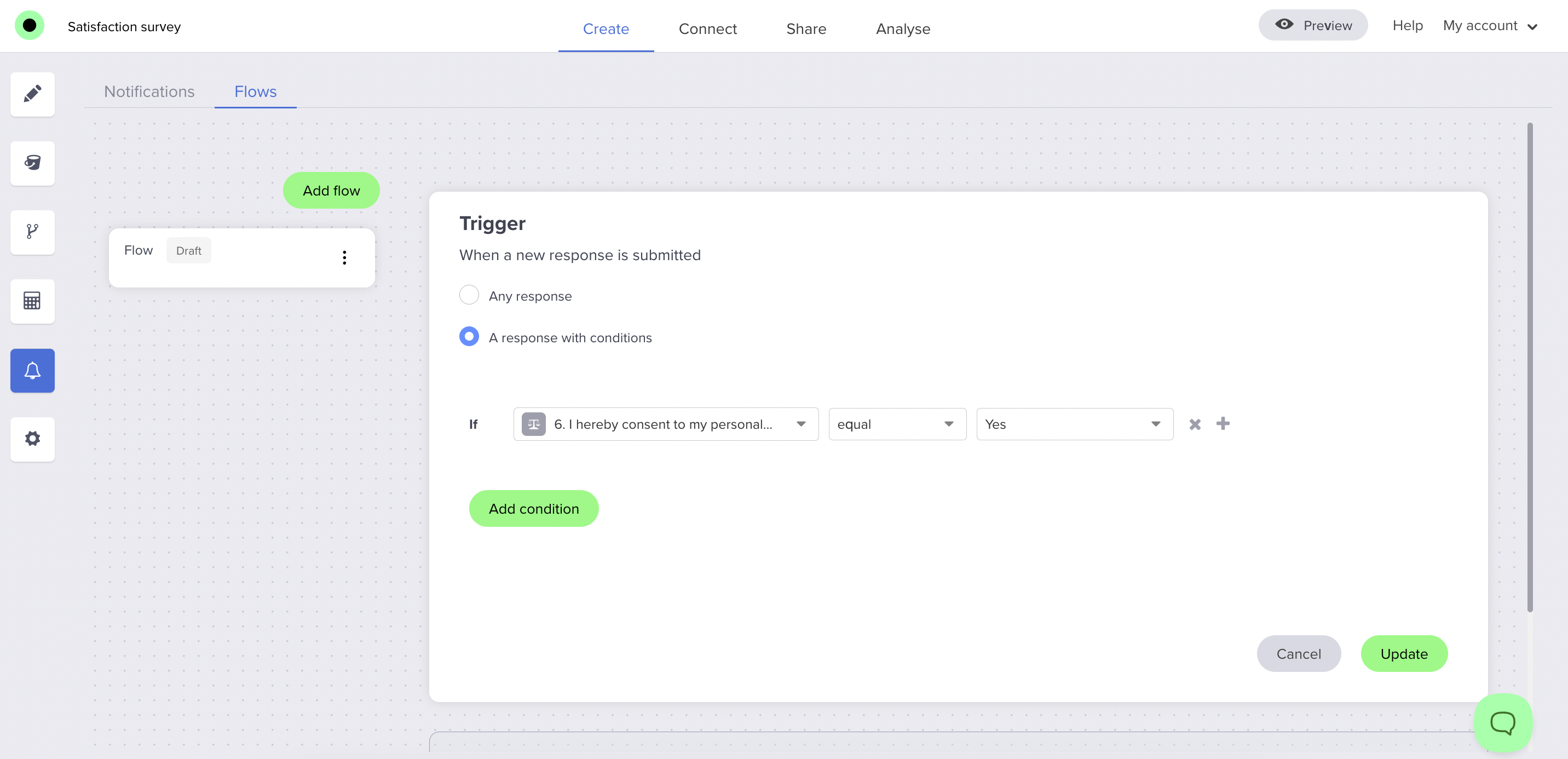Click the Draft status badge
This screenshot has height=759, width=1568.
(x=189, y=250)
